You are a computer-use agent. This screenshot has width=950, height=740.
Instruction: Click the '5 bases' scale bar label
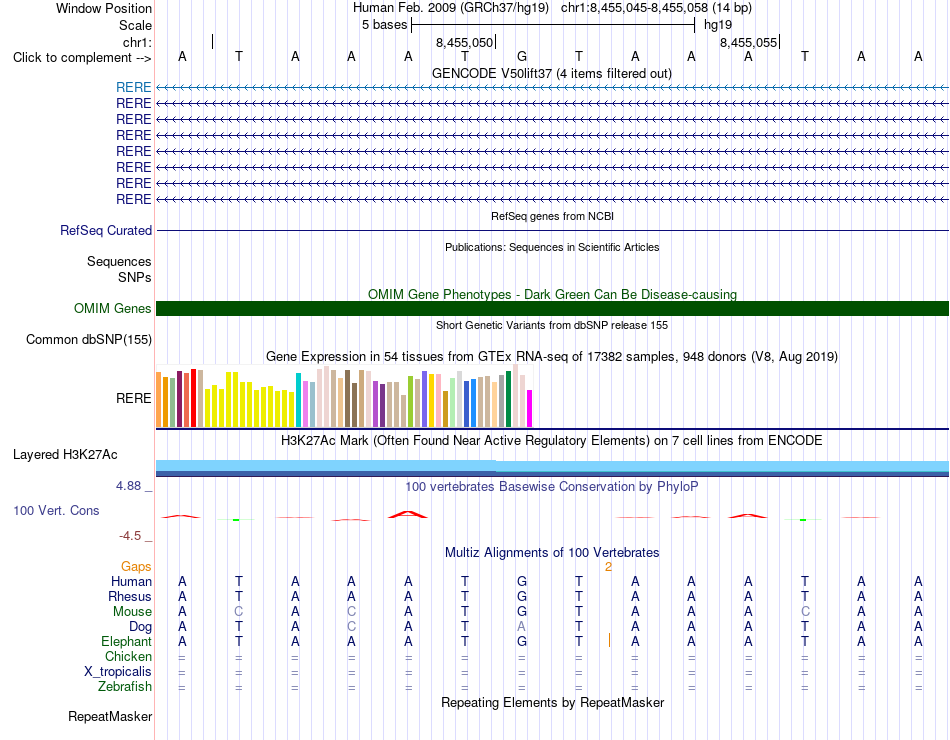pos(385,25)
